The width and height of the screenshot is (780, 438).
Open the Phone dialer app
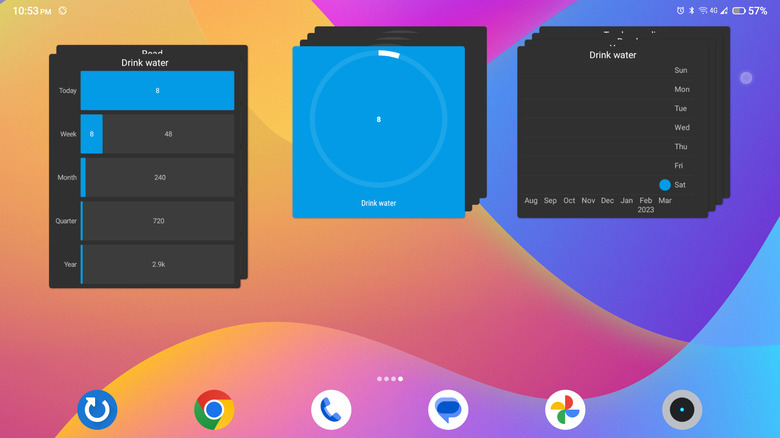click(x=331, y=410)
